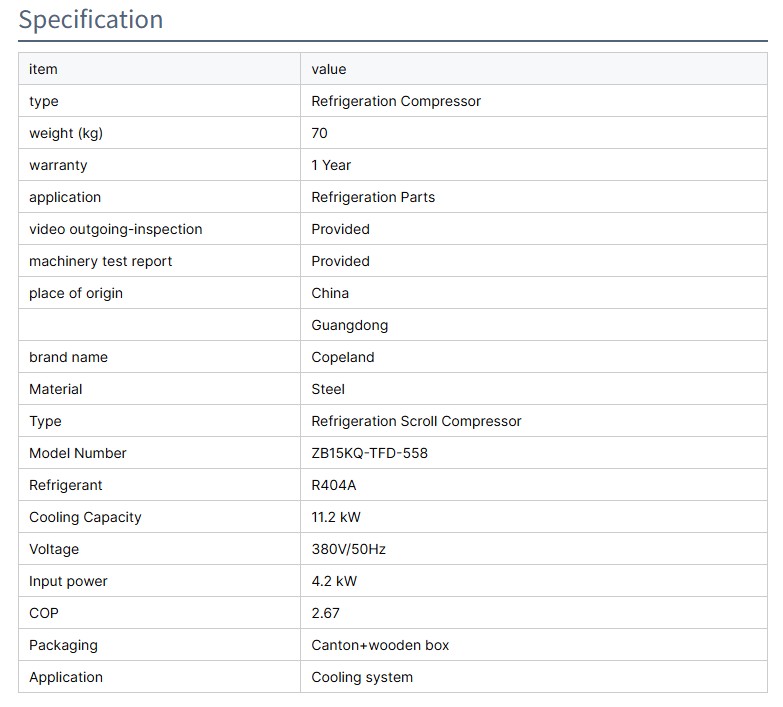Click the Canton+wooden box packaging value
This screenshot has height=707, width=783.
tap(380, 645)
